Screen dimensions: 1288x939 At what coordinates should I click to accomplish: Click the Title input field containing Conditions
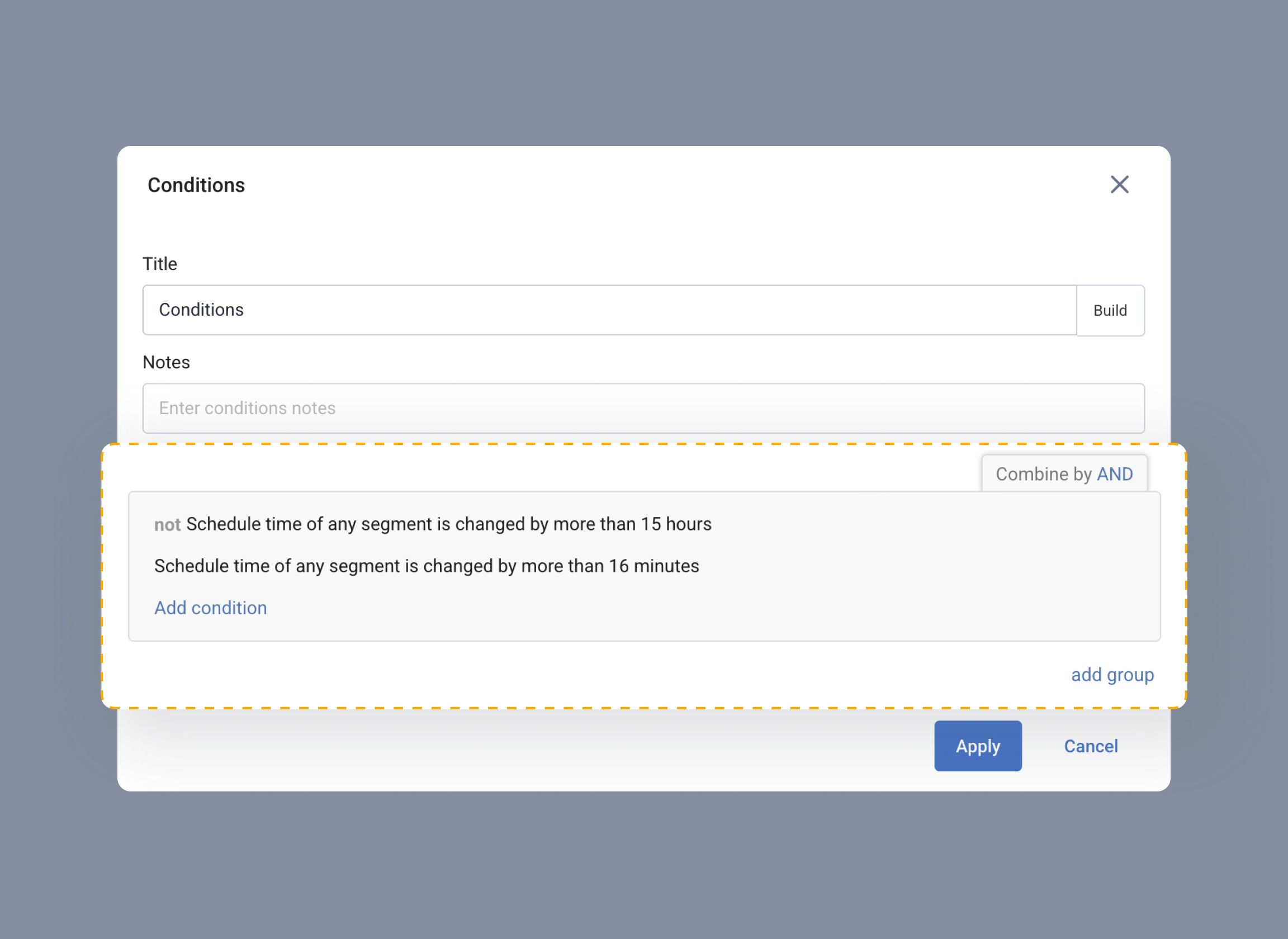[x=608, y=310]
